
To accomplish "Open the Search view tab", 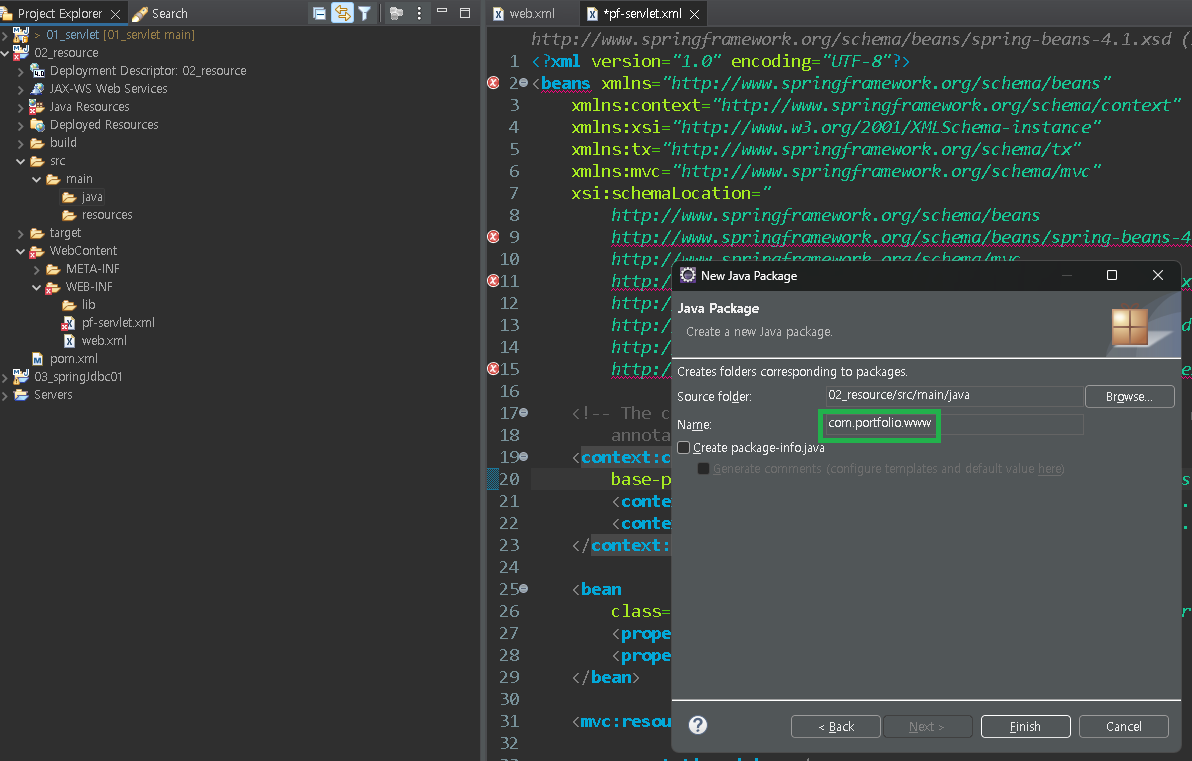I will (x=160, y=14).
